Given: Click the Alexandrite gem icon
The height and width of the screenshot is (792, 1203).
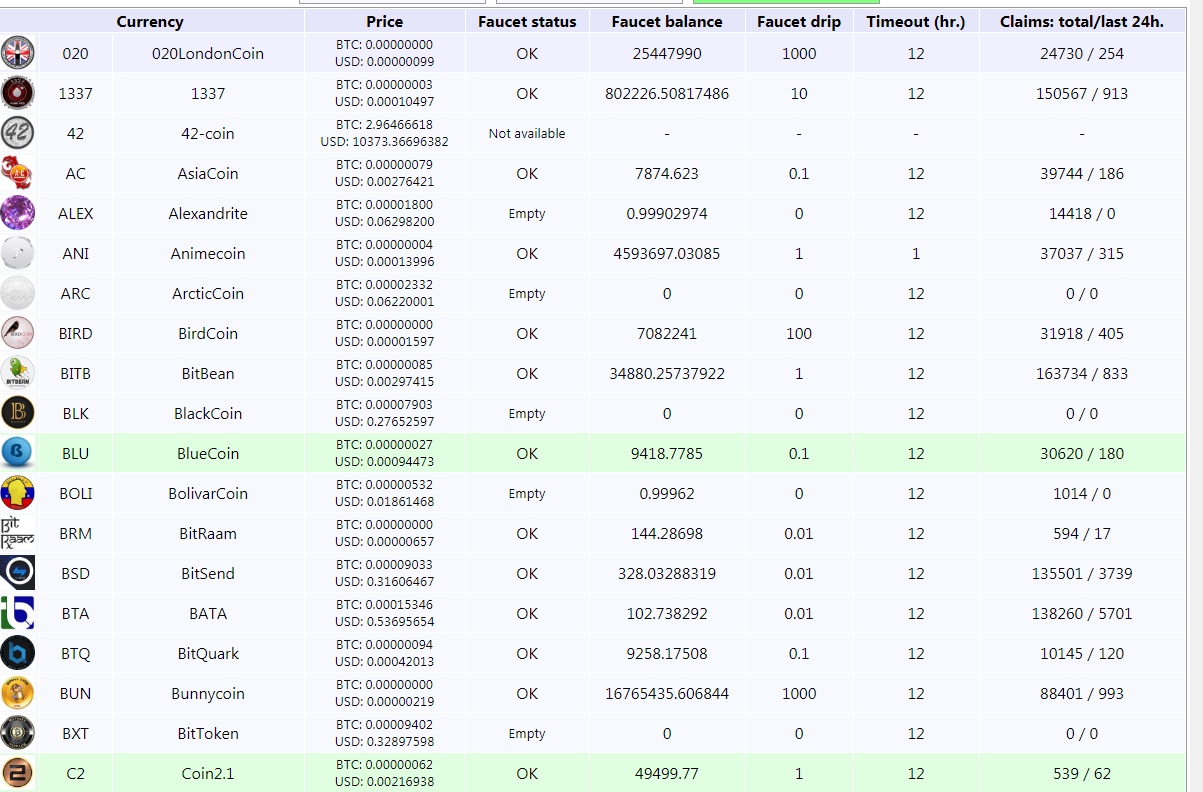Looking at the screenshot, I should pos(18,213).
